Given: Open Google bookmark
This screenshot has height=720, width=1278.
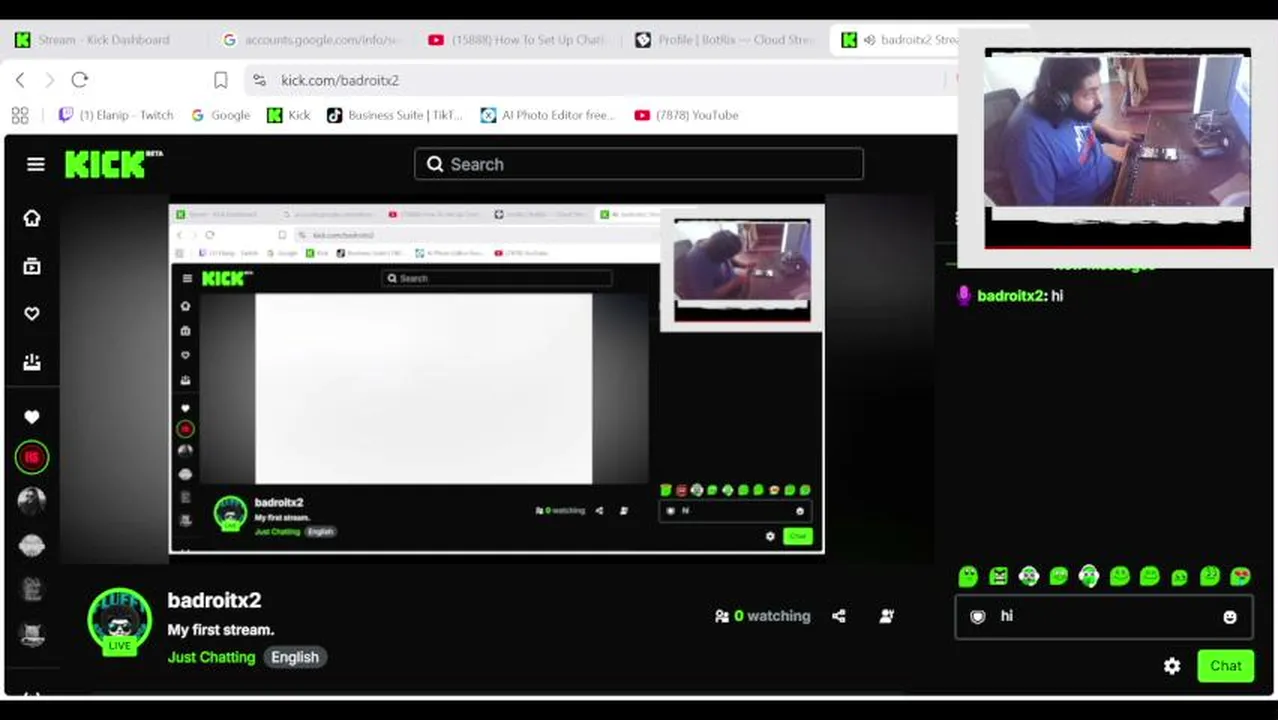Looking at the screenshot, I should pos(220,115).
